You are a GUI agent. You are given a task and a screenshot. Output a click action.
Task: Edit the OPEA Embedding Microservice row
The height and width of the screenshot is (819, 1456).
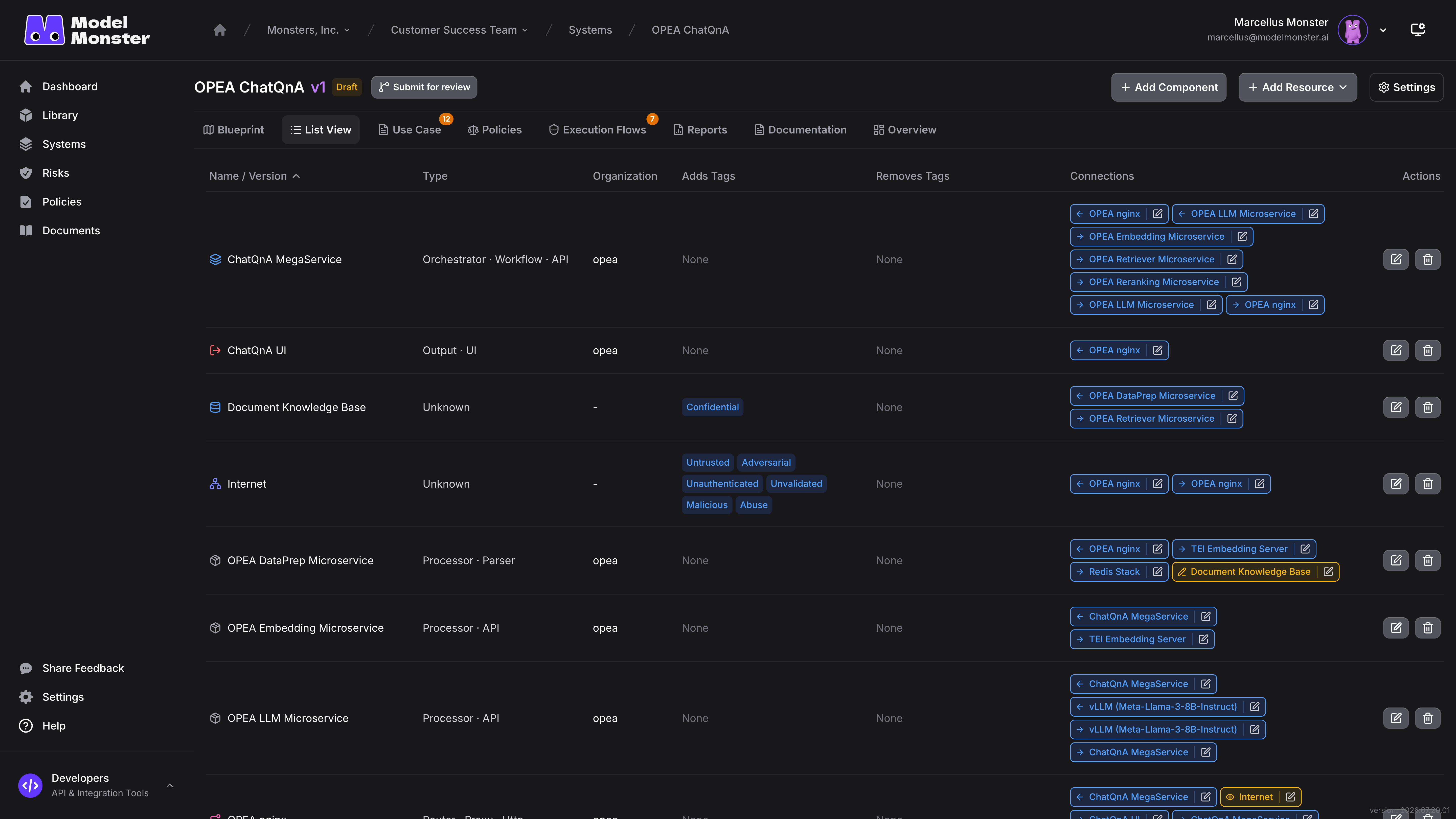coord(1396,628)
